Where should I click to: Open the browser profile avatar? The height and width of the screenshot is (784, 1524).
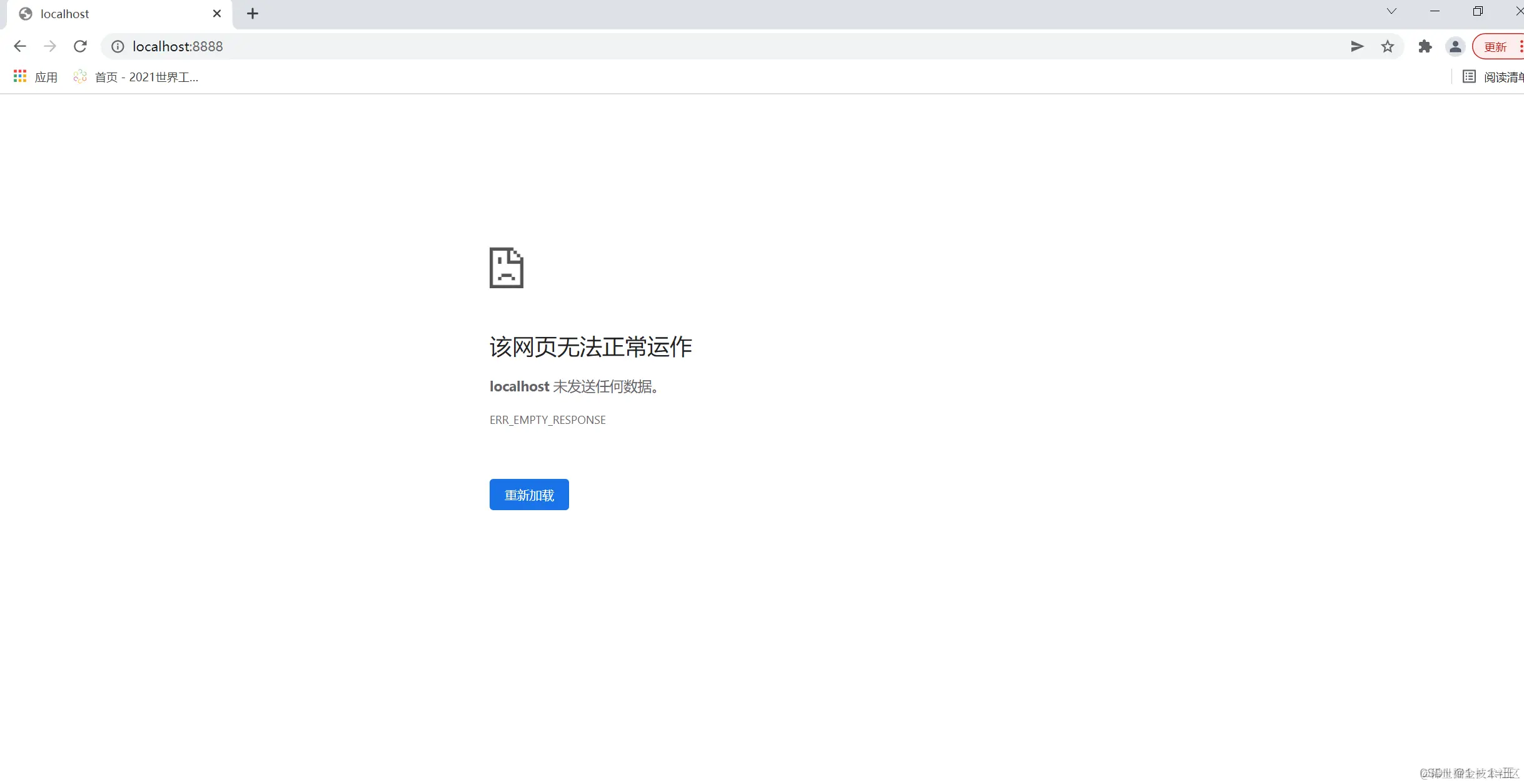tap(1455, 46)
